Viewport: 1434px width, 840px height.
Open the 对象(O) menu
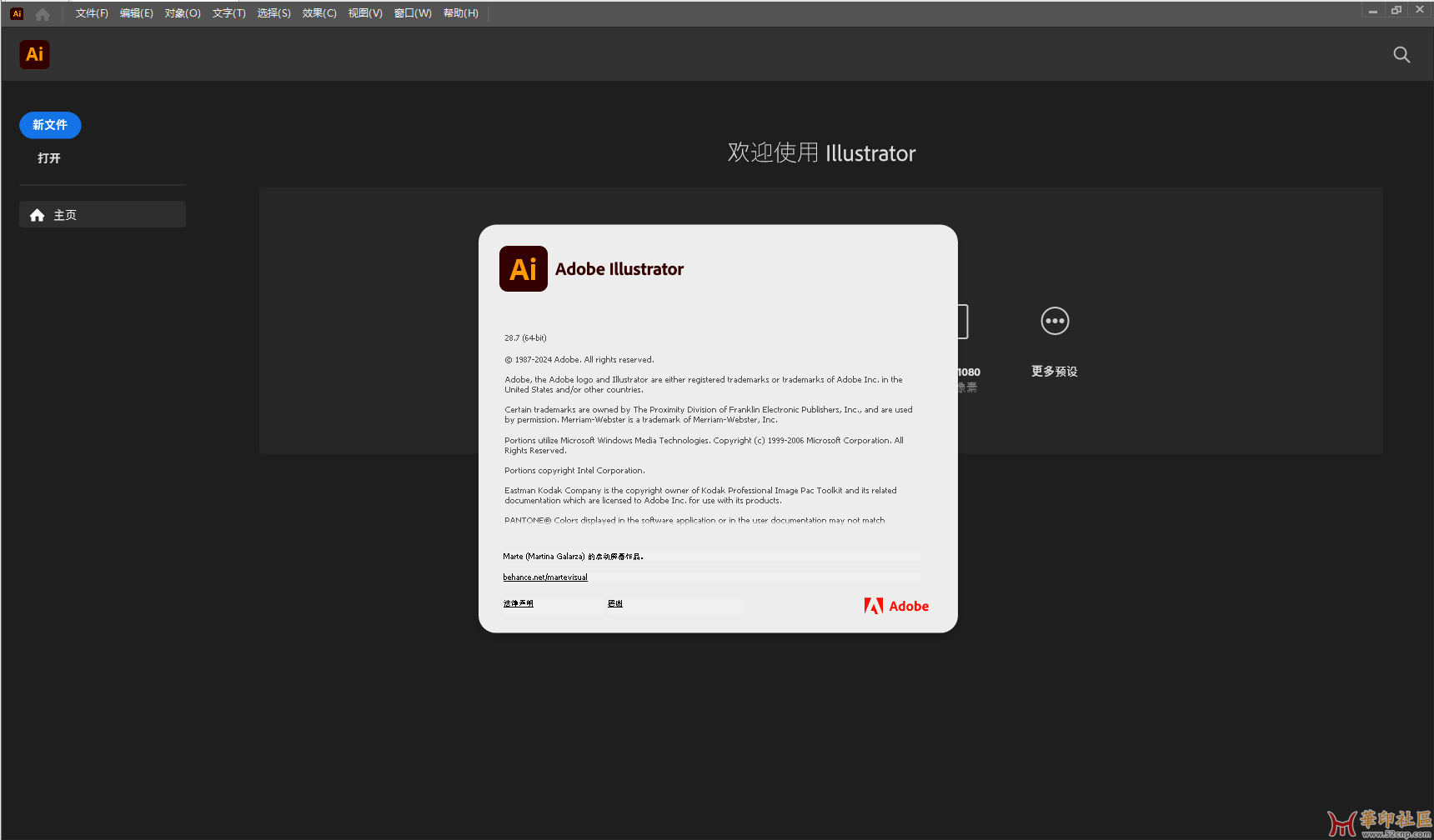coord(183,13)
